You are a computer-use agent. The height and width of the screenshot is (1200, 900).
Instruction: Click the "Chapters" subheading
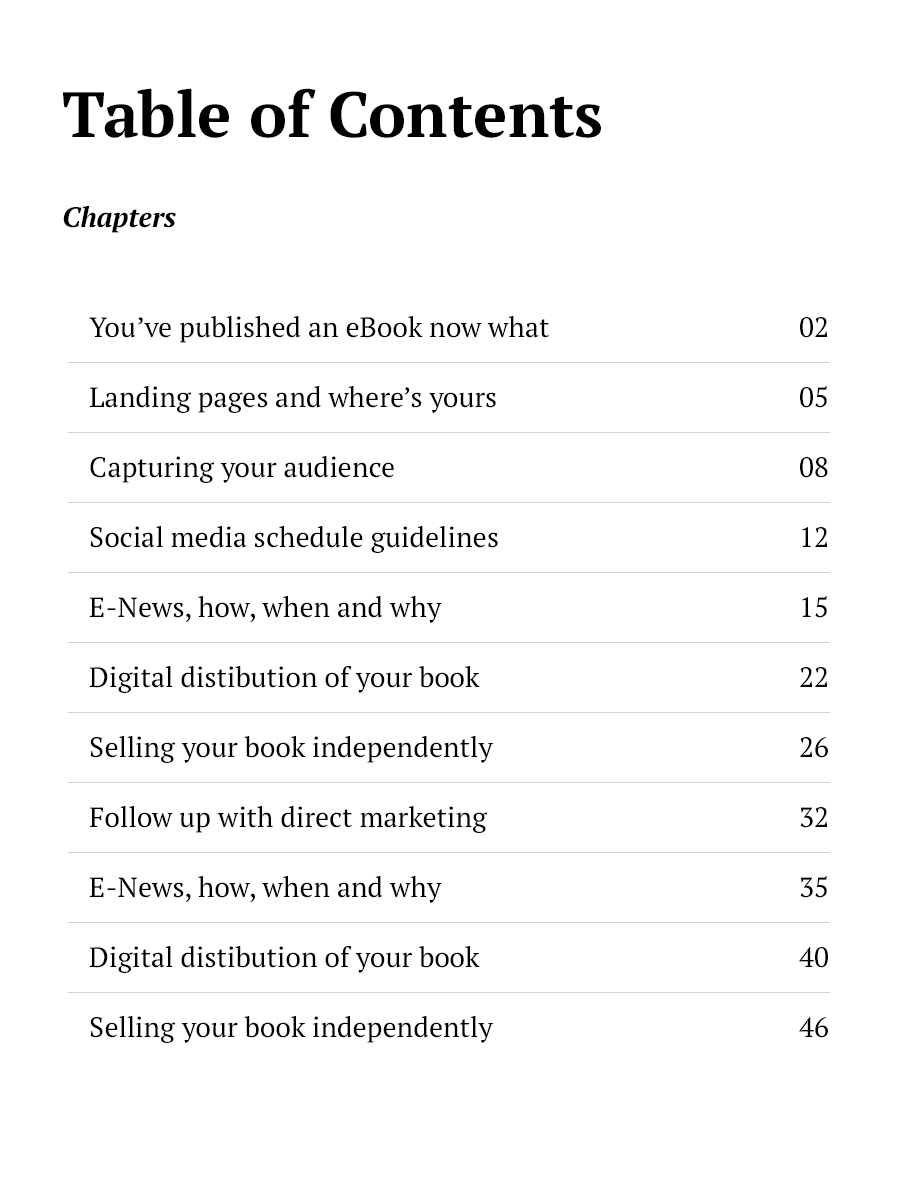pos(119,218)
